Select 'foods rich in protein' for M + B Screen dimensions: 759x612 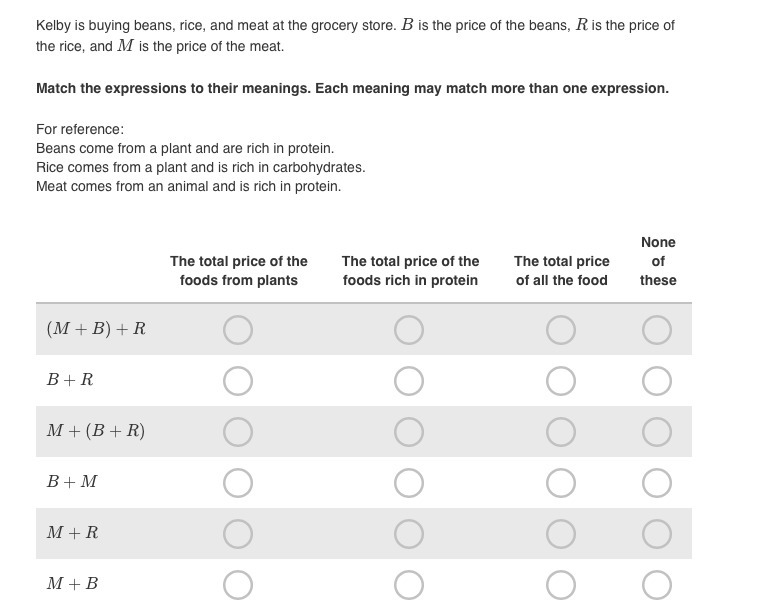(409, 585)
